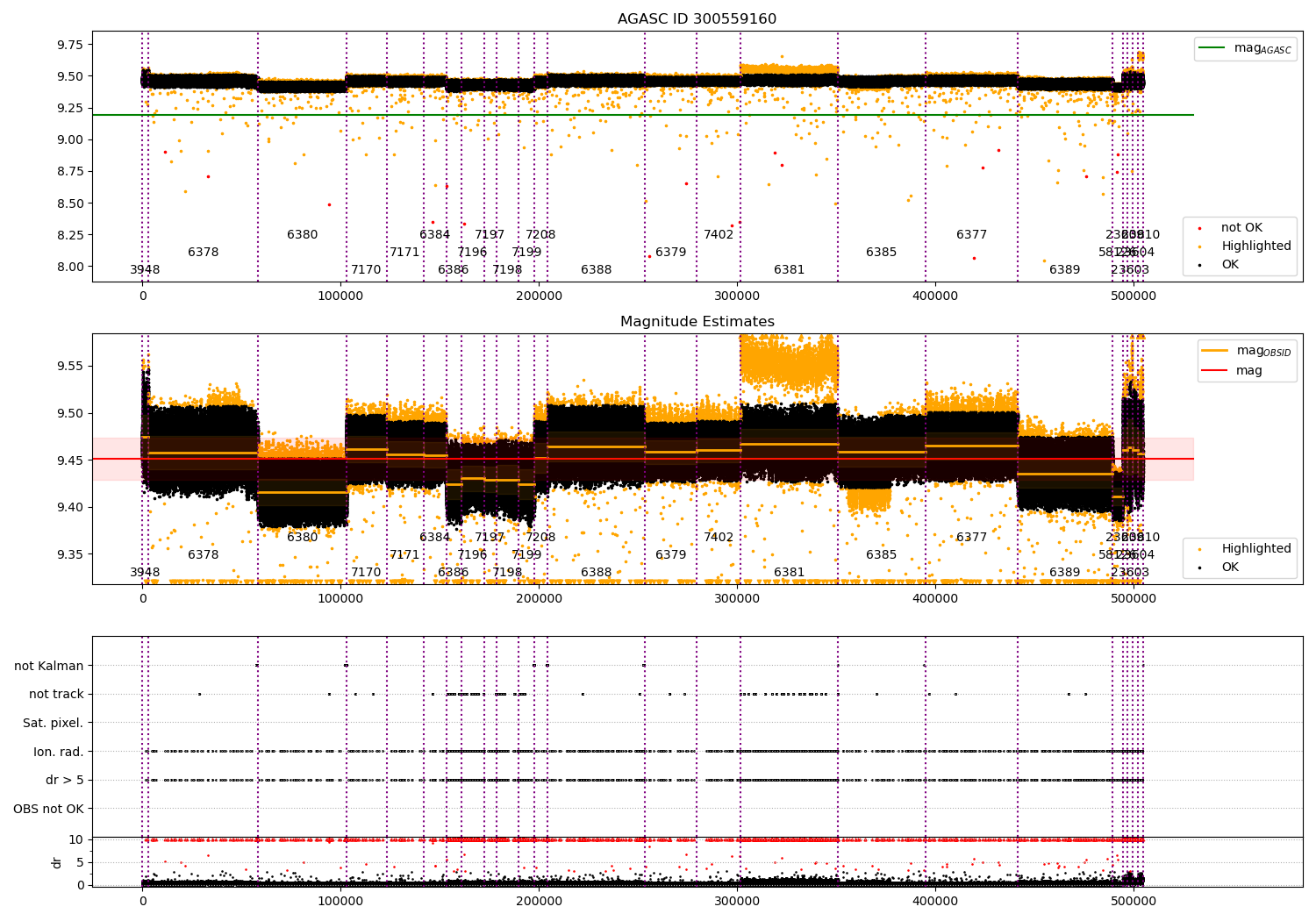This screenshot has width=1316, height=921.
Task: Click the orange line sample in middle legend
Action: [x=1215, y=351]
